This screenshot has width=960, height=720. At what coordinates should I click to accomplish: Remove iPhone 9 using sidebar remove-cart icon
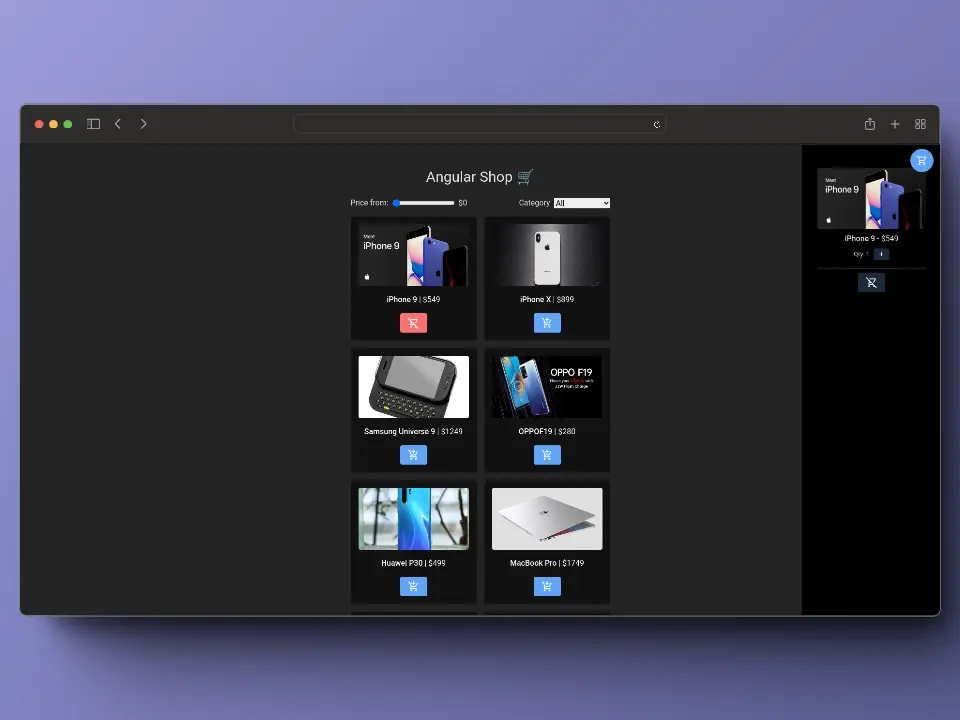871,281
